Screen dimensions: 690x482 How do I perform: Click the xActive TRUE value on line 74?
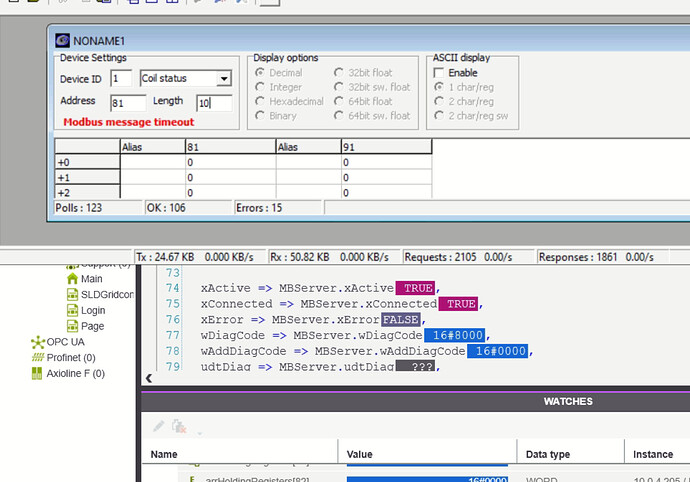pos(415,288)
